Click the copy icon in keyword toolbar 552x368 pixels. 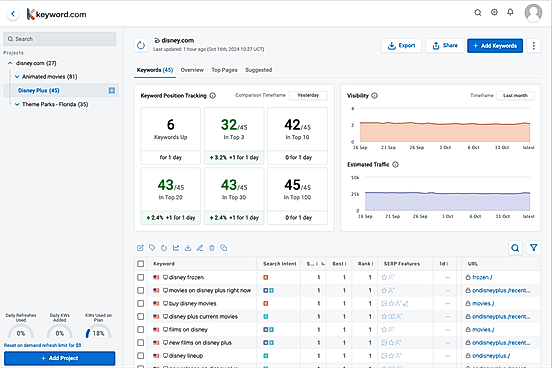pyautogui.click(x=224, y=248)
